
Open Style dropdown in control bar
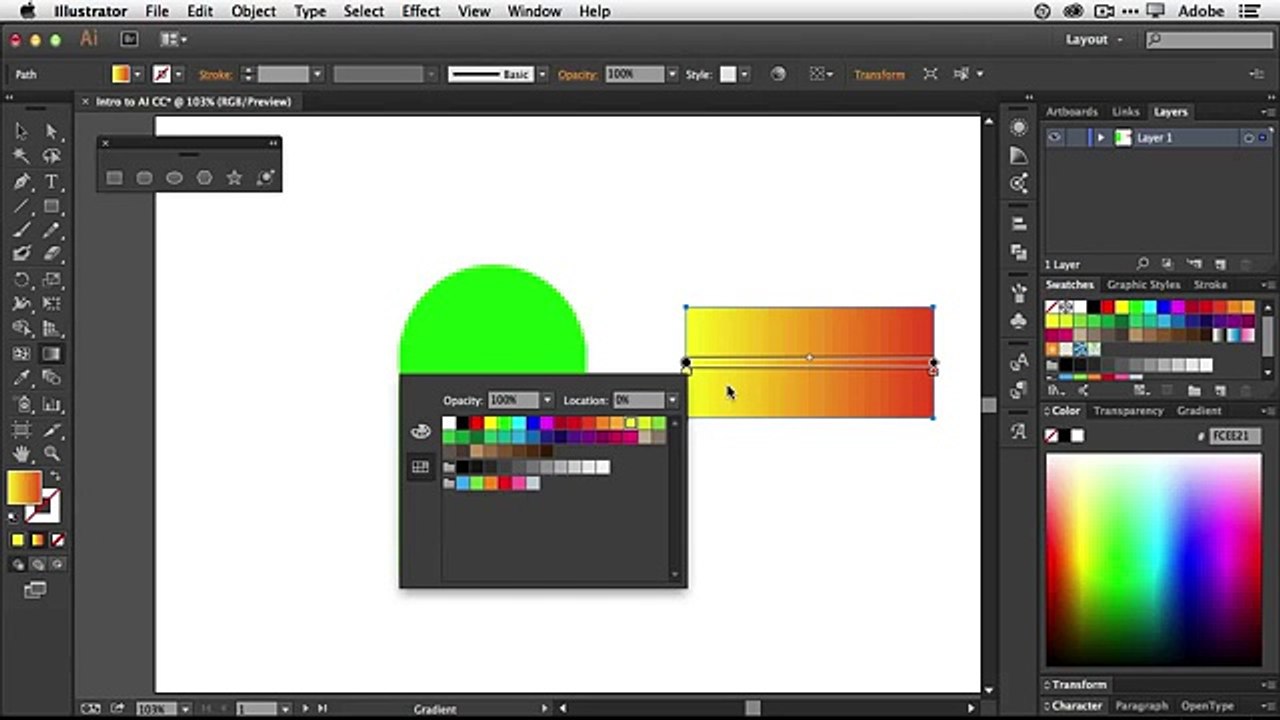(744, 74)
